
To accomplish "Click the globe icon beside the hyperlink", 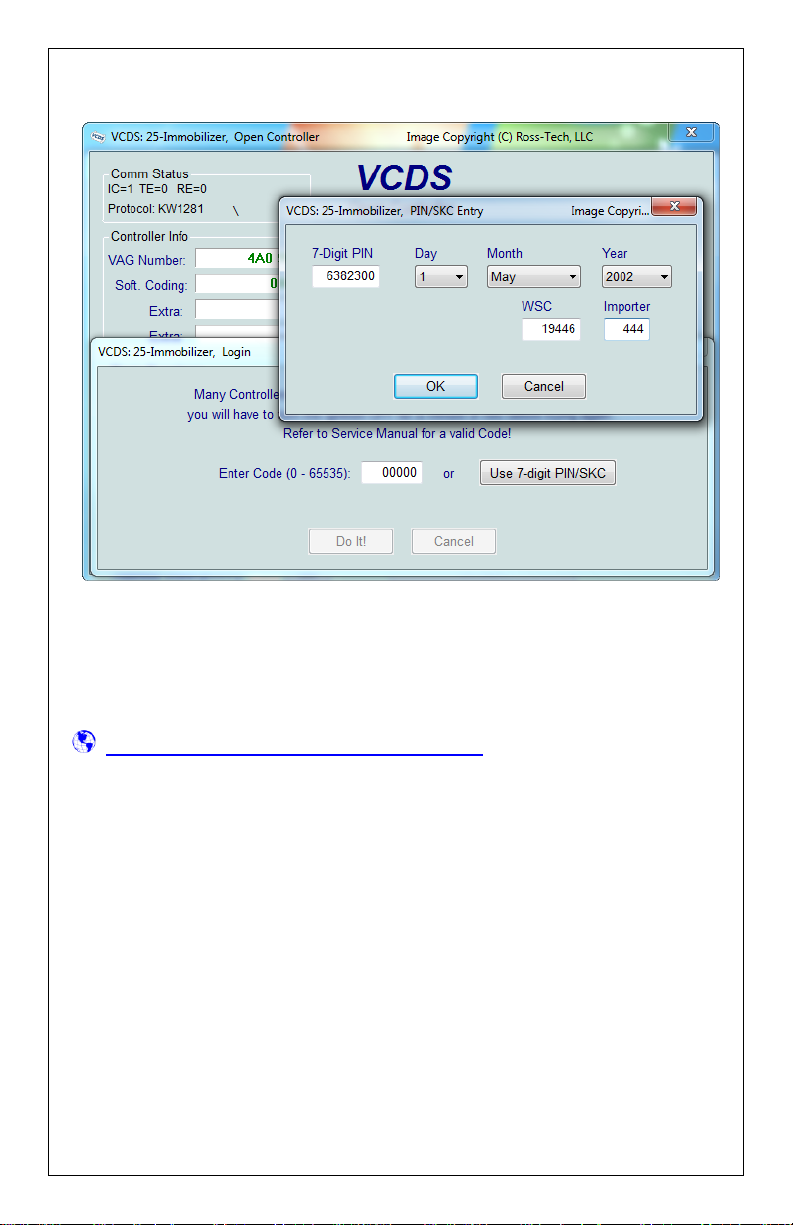I will (x=84, y=742).
